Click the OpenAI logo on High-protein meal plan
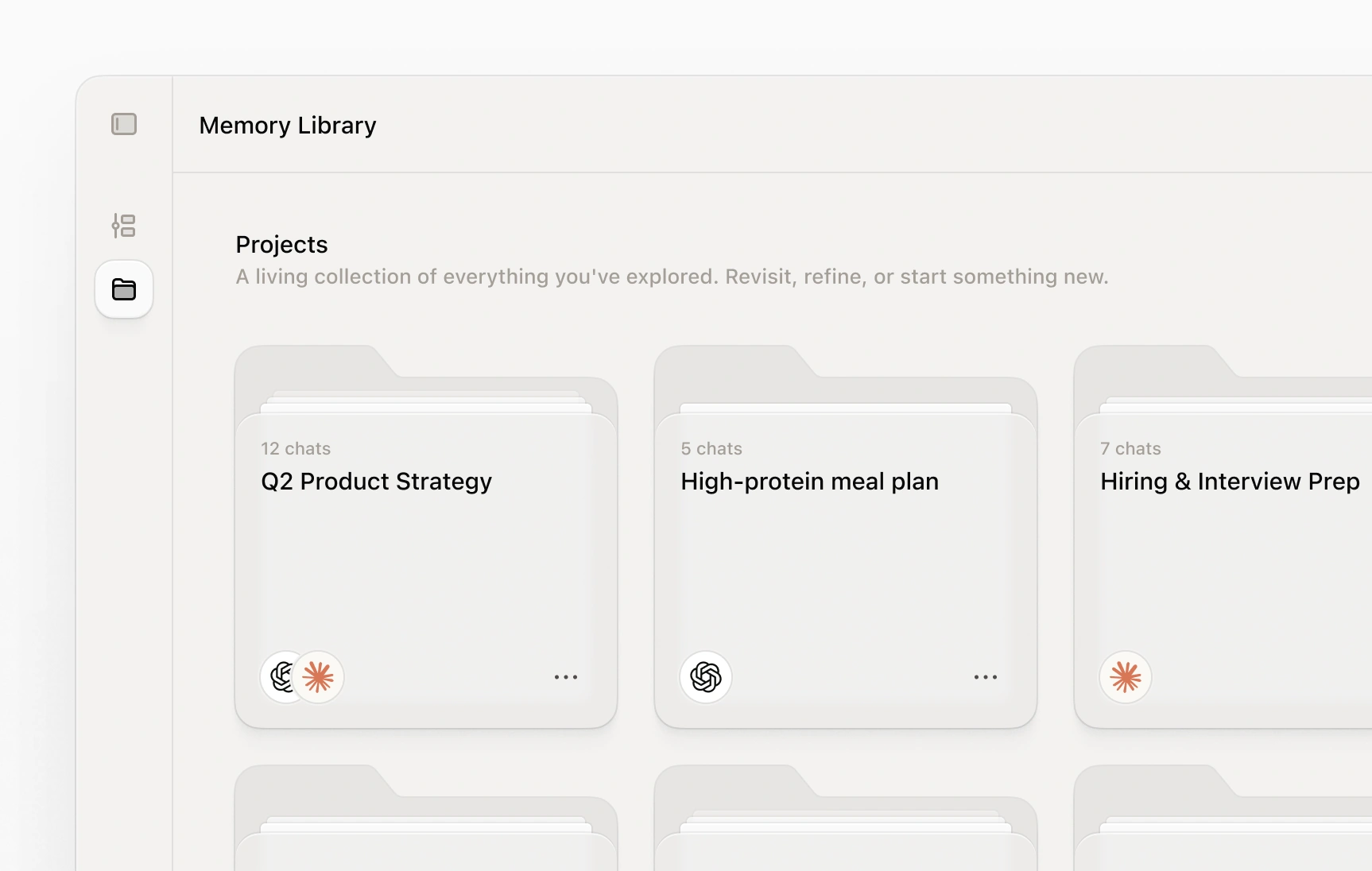 [706, 677]
